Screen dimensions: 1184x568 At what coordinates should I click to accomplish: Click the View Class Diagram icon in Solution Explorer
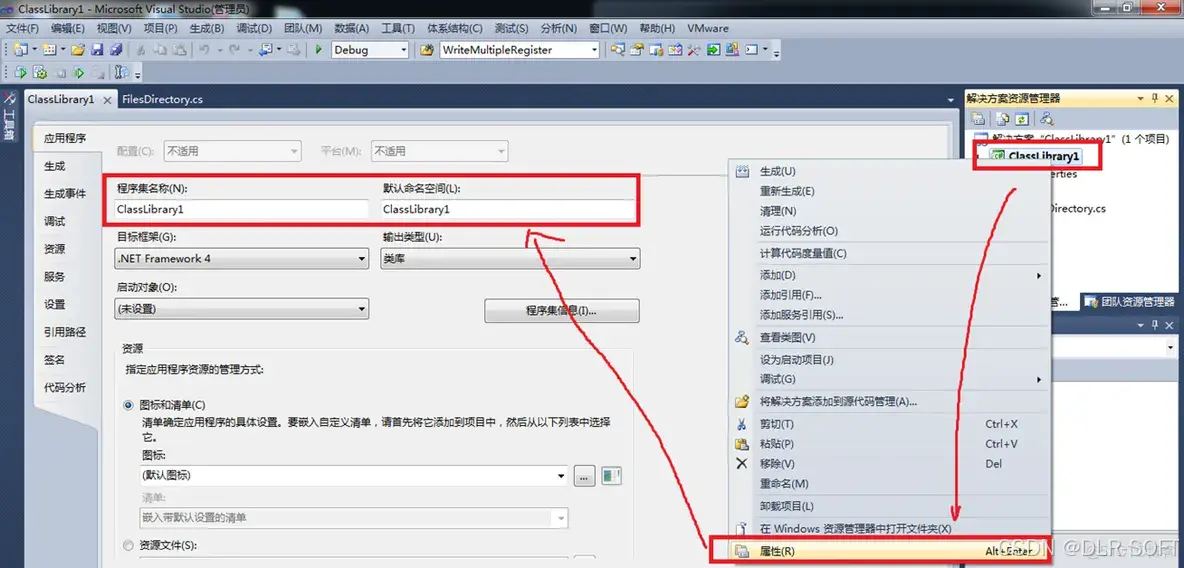(x=1047, y=119)
